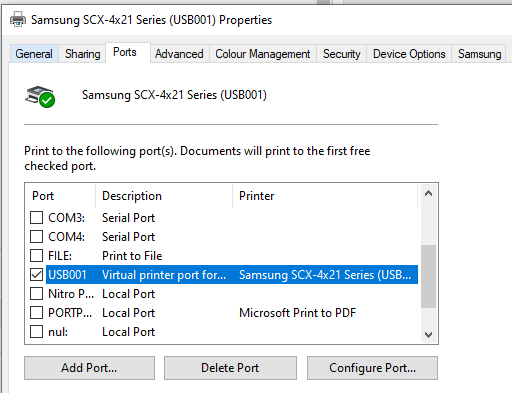Click the port list scrollbar thumb
The width and height of the screenshot is (512, 393).
click(x=428, y=276)
